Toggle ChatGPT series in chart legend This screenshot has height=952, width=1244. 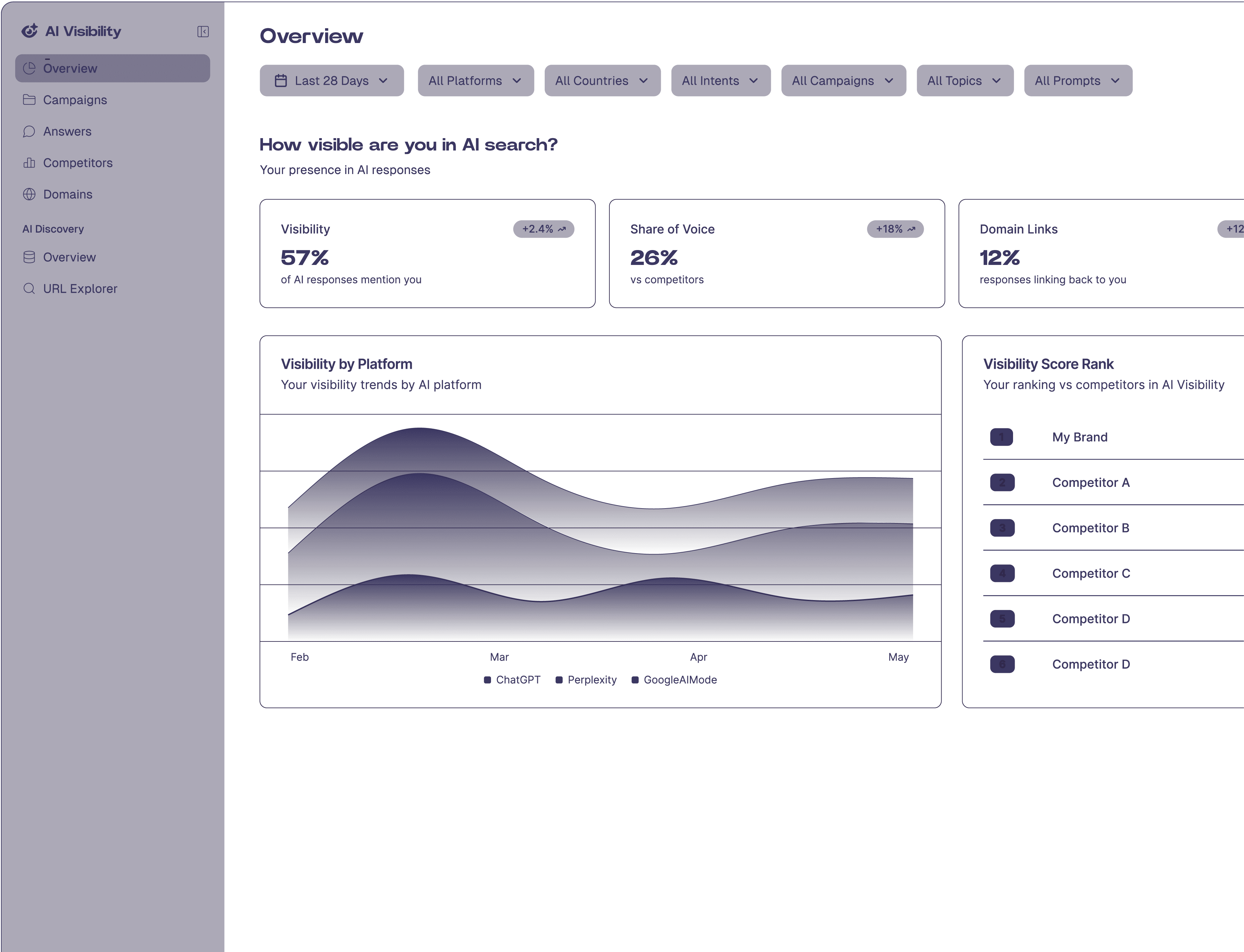tap(511, 679)
